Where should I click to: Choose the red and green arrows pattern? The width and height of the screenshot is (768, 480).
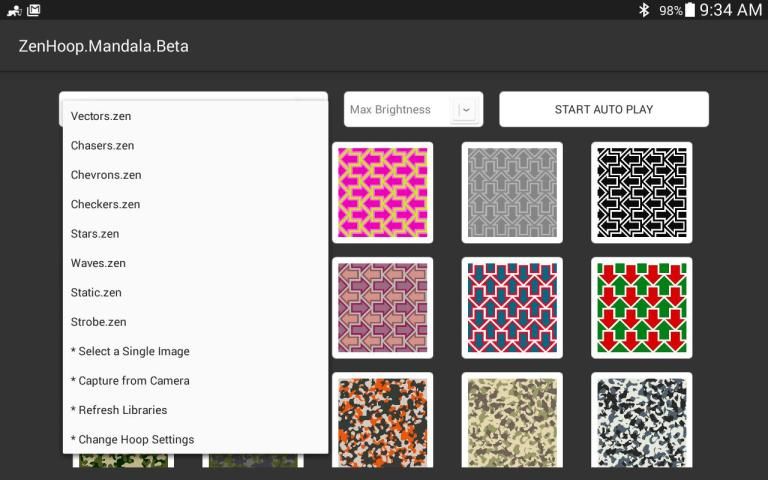(641, 307)
